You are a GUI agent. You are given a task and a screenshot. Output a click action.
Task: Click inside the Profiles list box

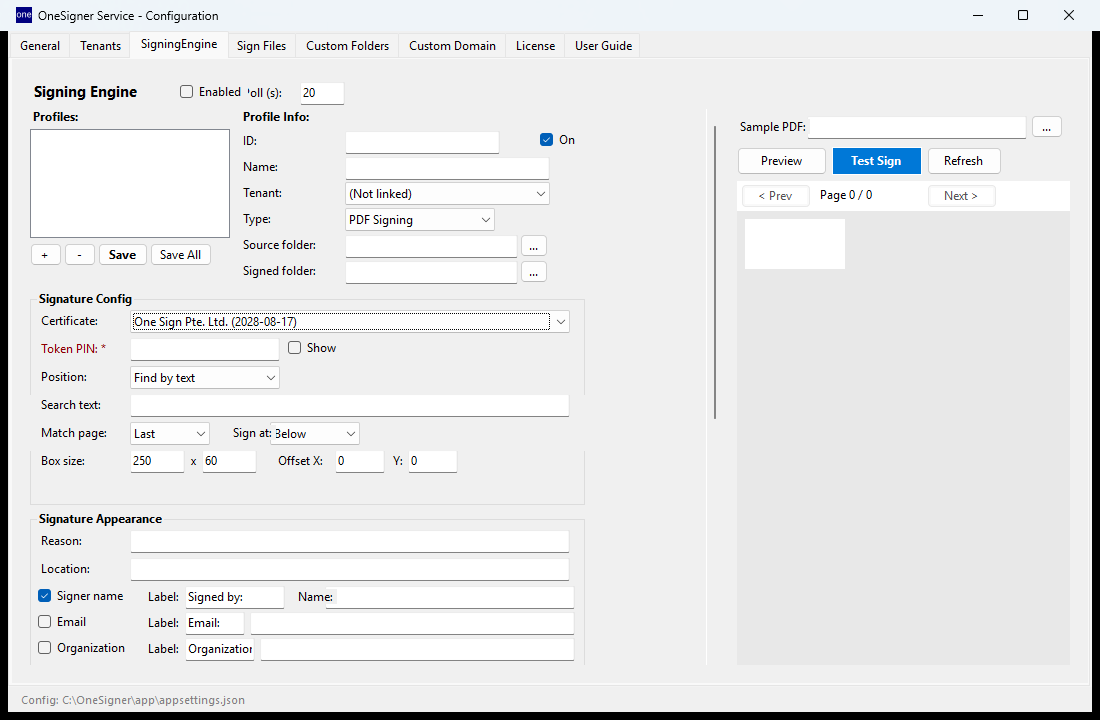point(130,183)
